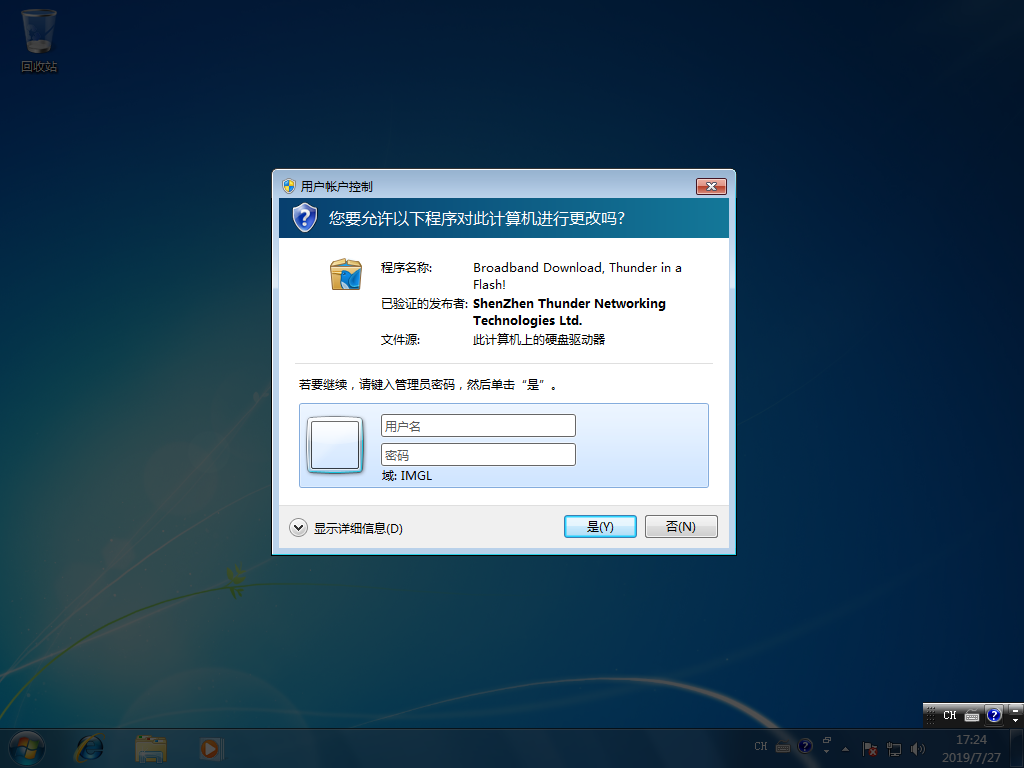Launch Windows Media Player from the taskbar
Image resolution: width=1024 pixels, height=768 pixels.
pos(210,747)
